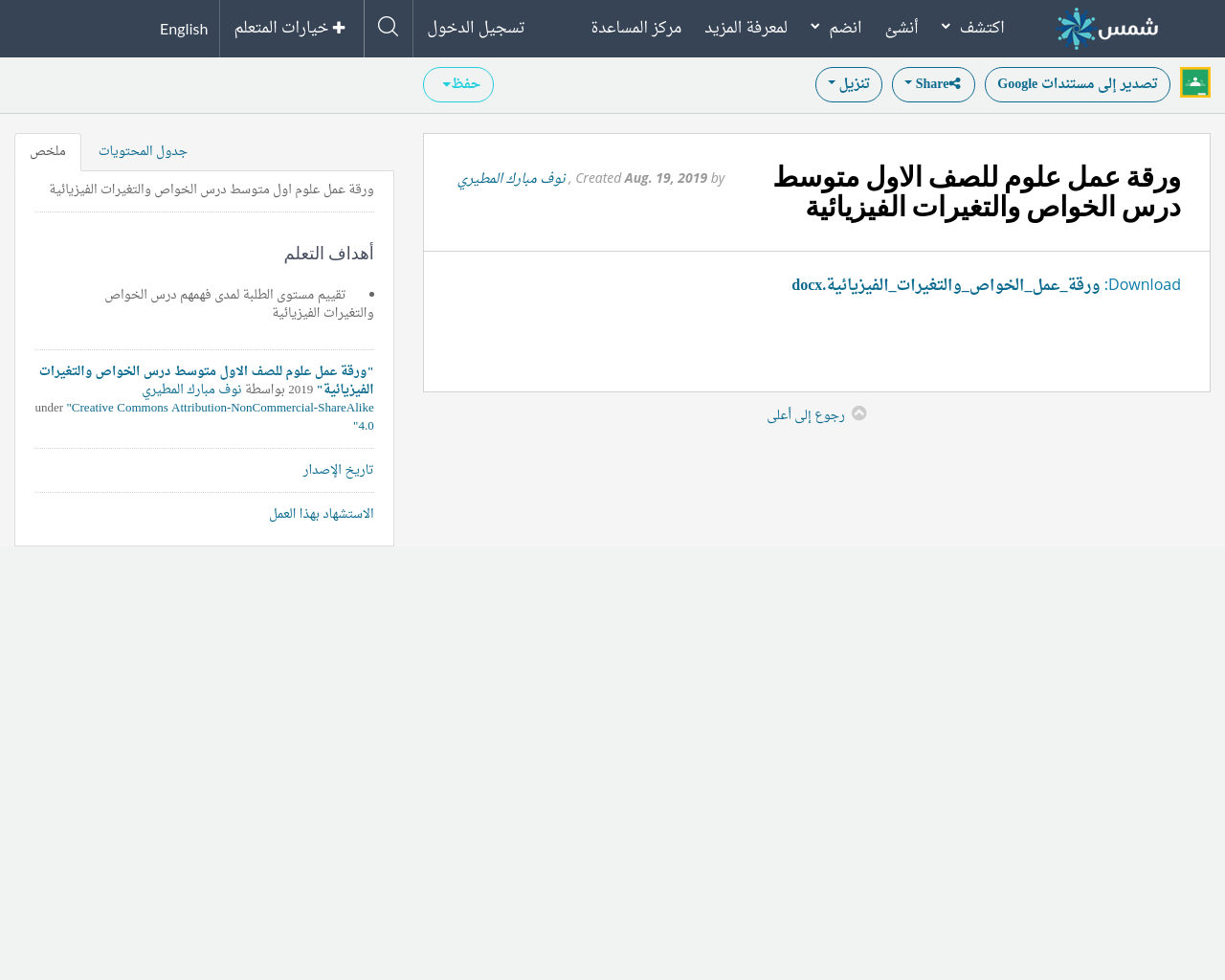Open the Share dropdown
The image size is (1225, 980).
click(933, 84)
